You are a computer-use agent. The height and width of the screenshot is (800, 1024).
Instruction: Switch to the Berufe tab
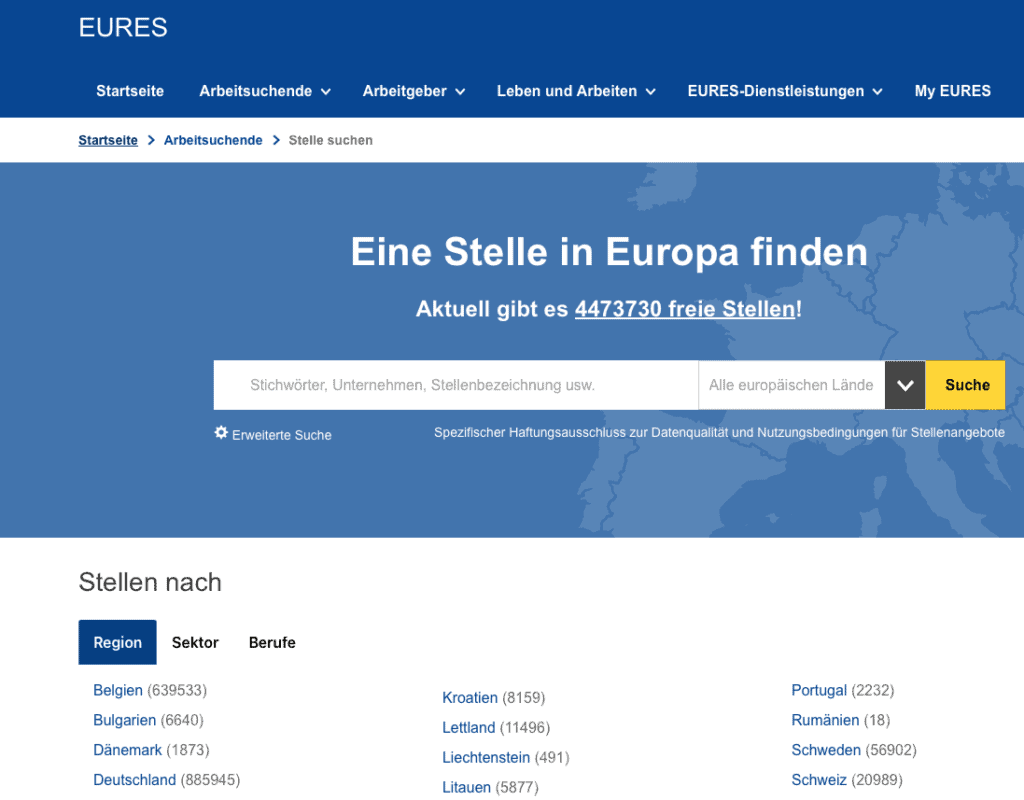point(272,643)
